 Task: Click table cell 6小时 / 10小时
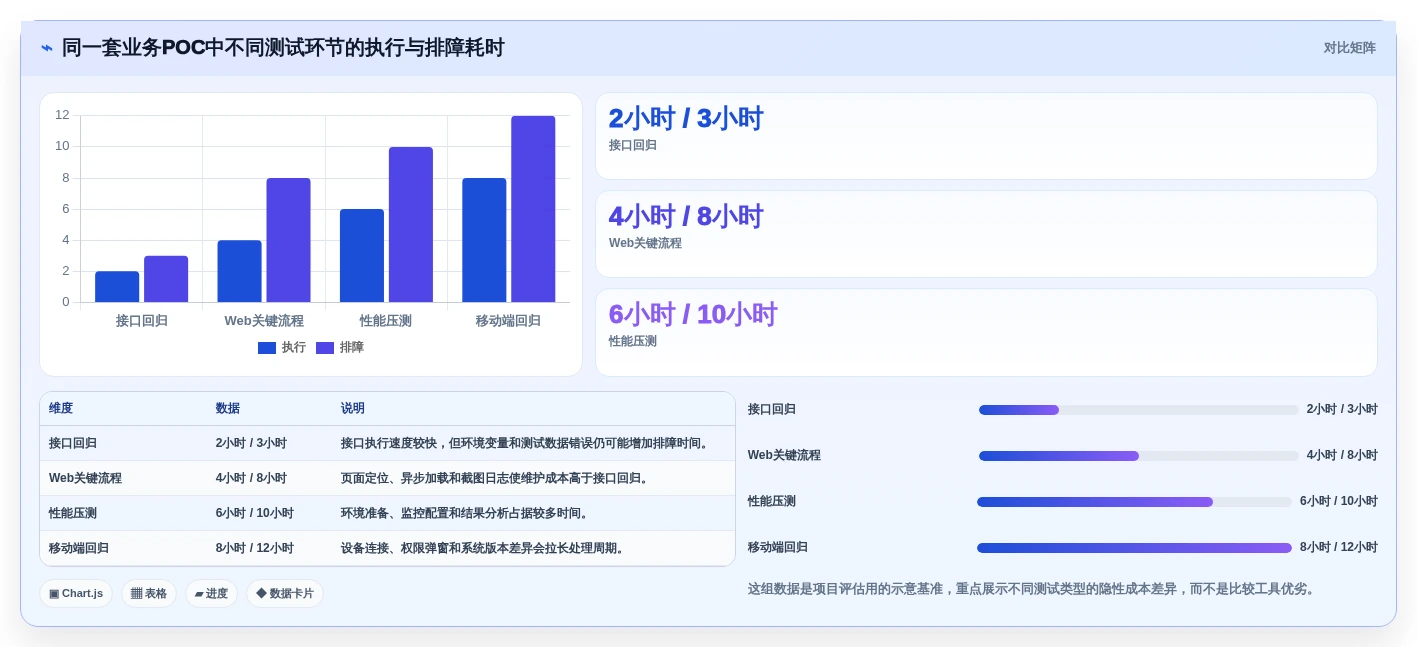tap(255, 514)
